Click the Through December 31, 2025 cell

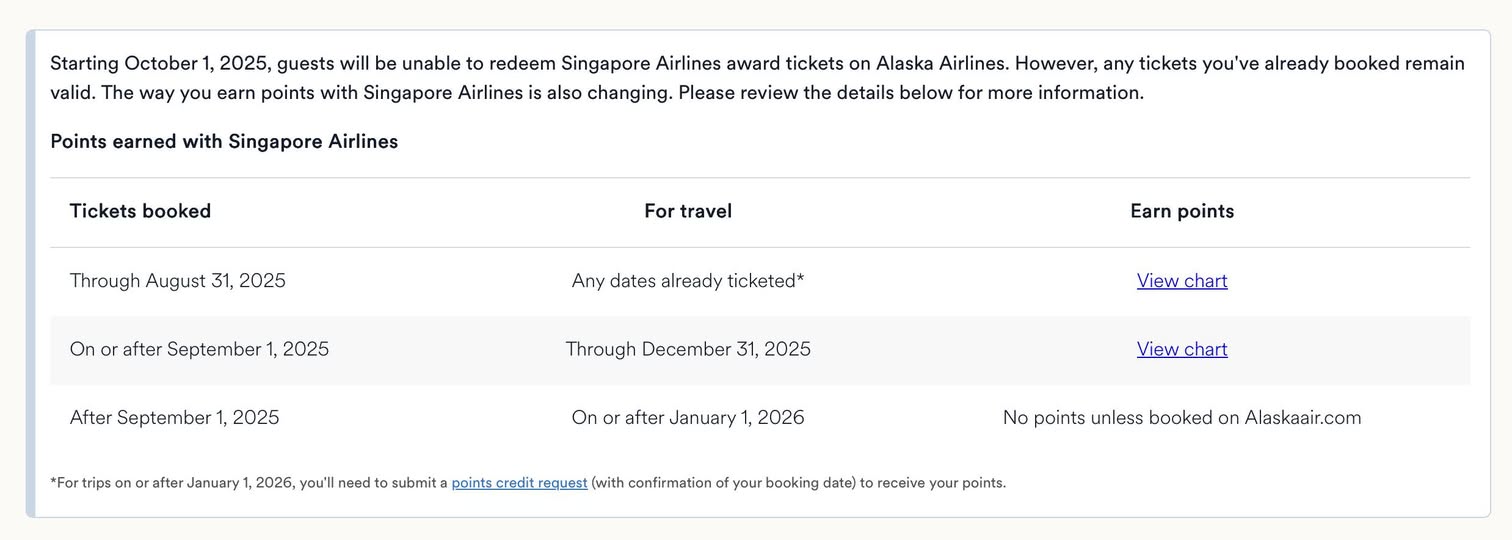(688, 349)
